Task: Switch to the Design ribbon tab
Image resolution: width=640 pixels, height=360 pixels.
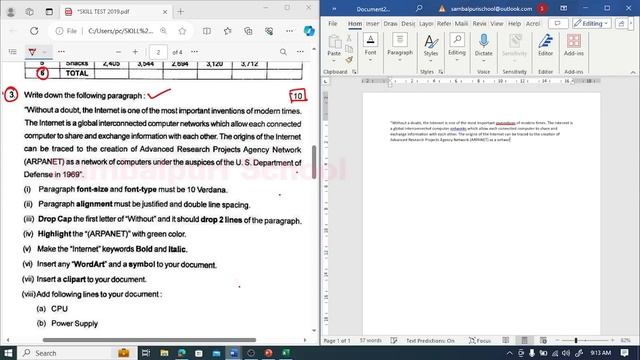Action: coord(408,24)
